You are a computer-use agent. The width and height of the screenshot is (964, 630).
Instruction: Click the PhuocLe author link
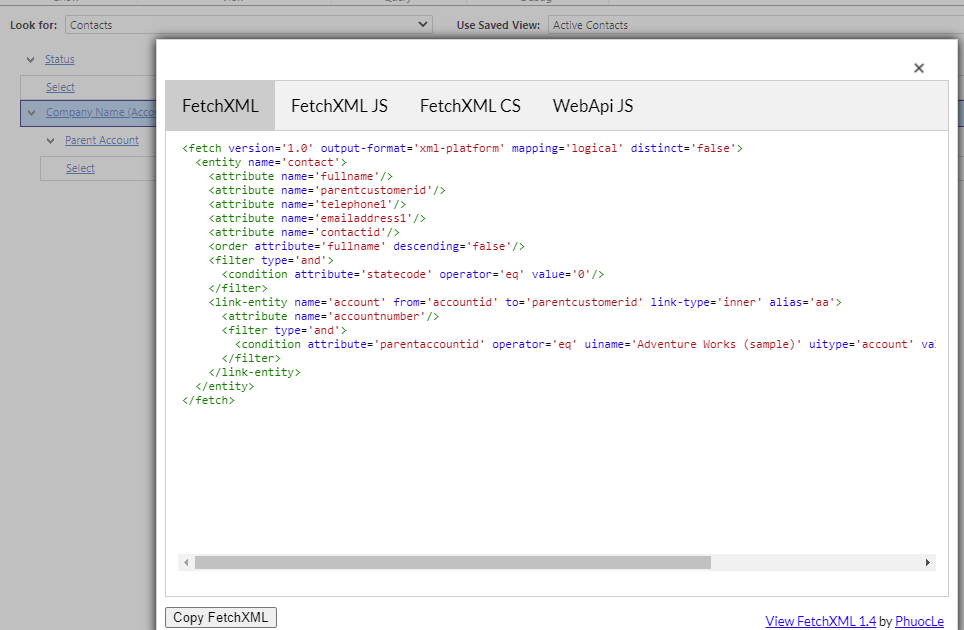tap(919, 621)
